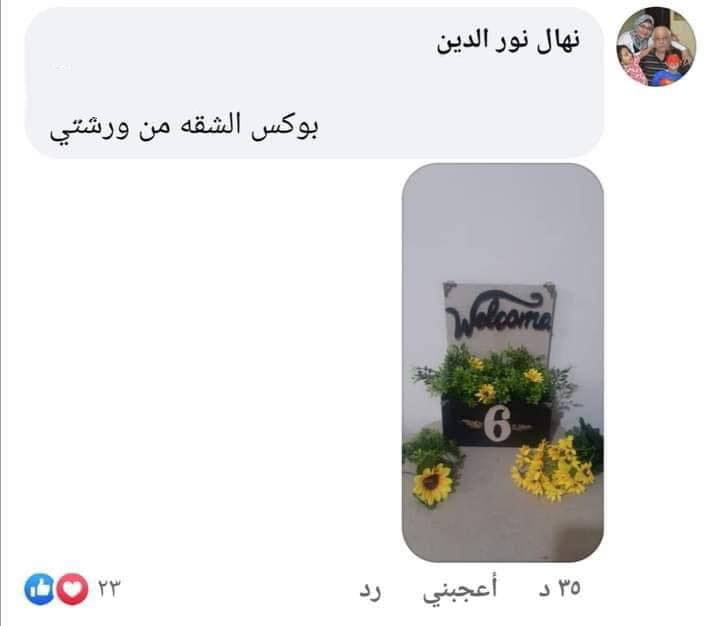
Task: Like the comment using أعجبني
Action: 460,589
